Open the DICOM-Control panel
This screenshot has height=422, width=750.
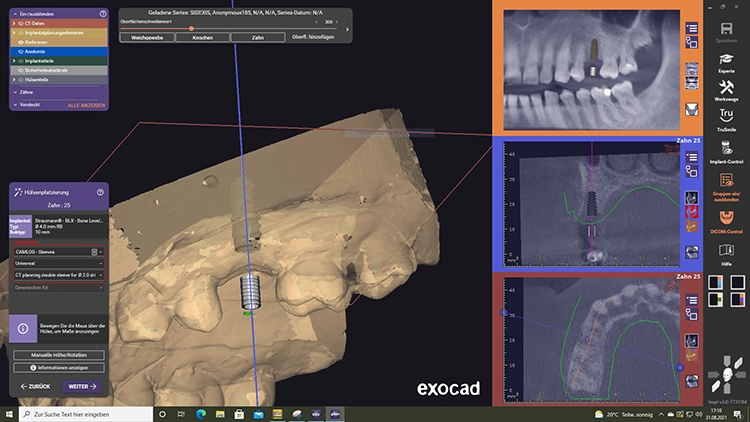coord(726,218)
